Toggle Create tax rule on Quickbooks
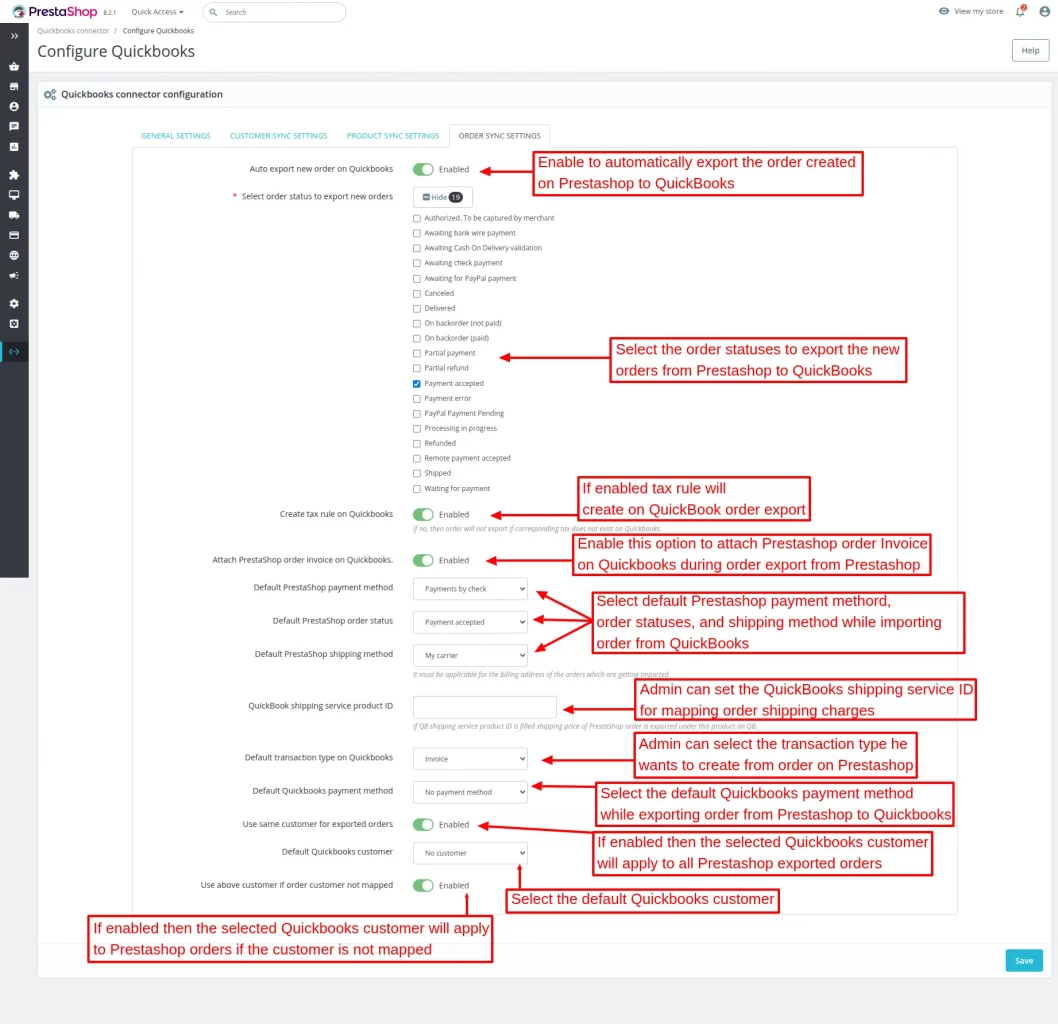This screenshot has width=1058, height=1024. click(x=423, y=515)
